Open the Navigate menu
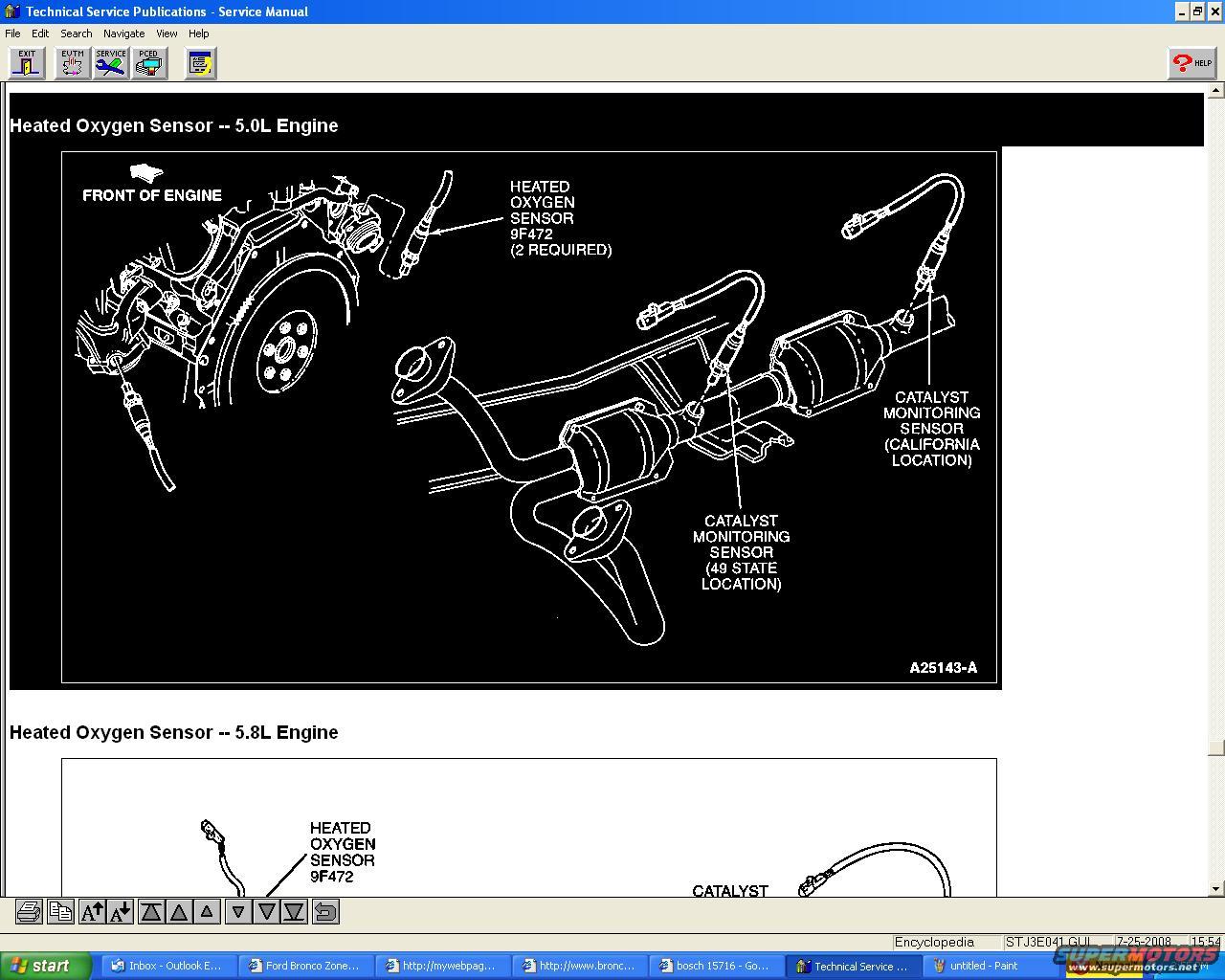The height and width of the screenshot is (980, 1225). 123,33
